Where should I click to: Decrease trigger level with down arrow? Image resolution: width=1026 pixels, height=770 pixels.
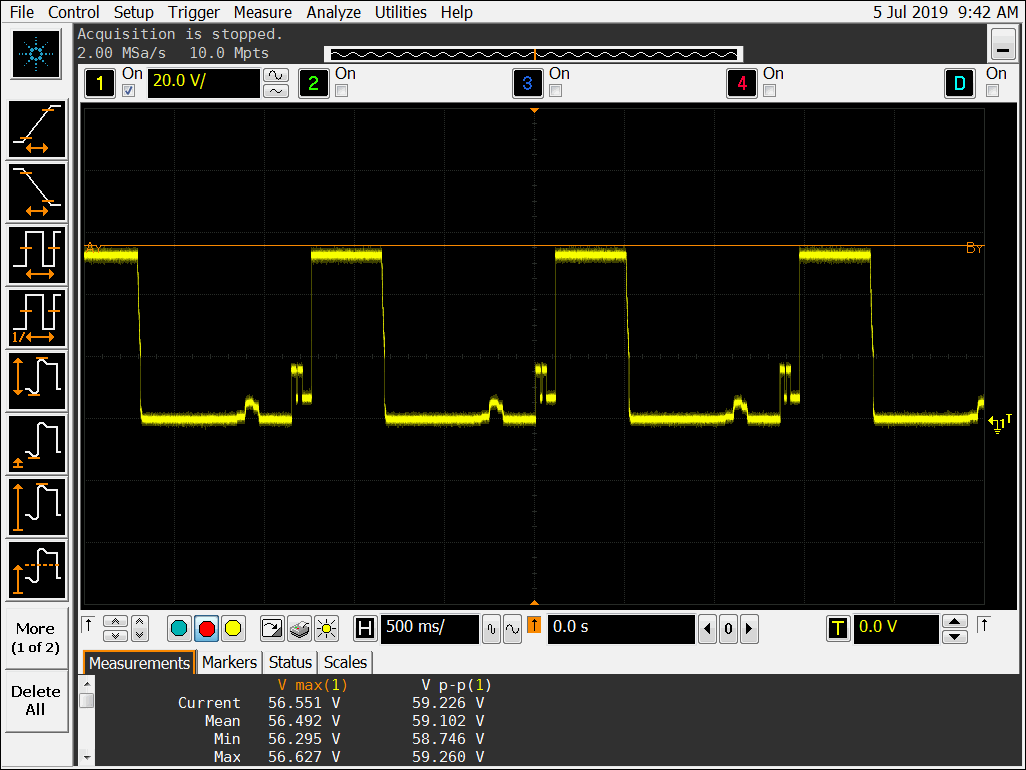(x=955, y=637)
